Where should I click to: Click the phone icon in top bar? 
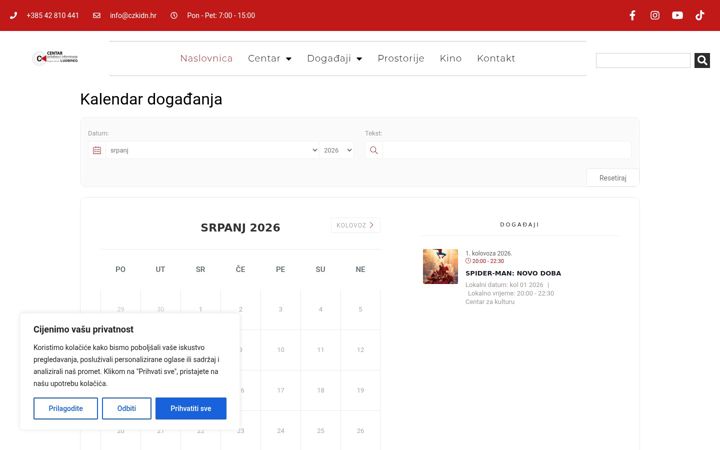point(13,16)
